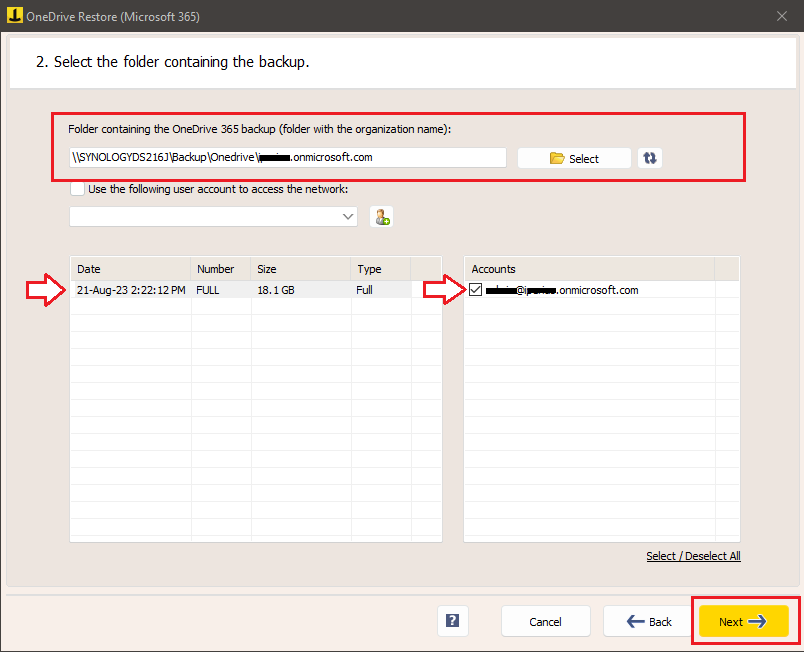Open help with the question mark icon
Viewport: 804px width, 652px height.
point(453,621)
